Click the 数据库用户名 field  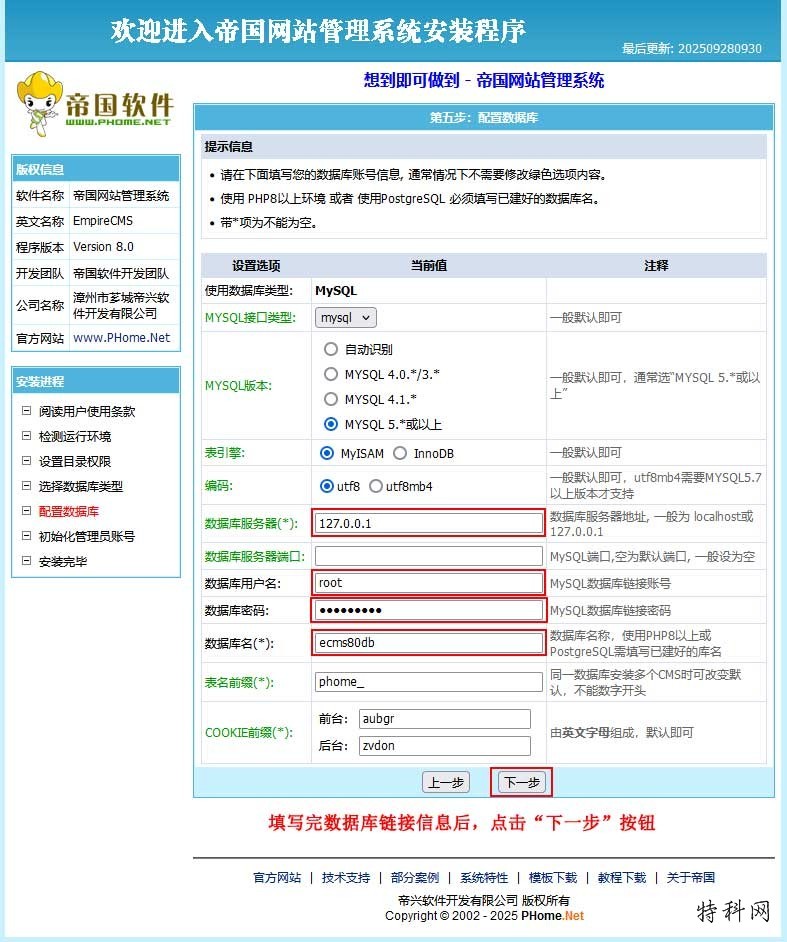pyautogui.click(x=428, y=583)
